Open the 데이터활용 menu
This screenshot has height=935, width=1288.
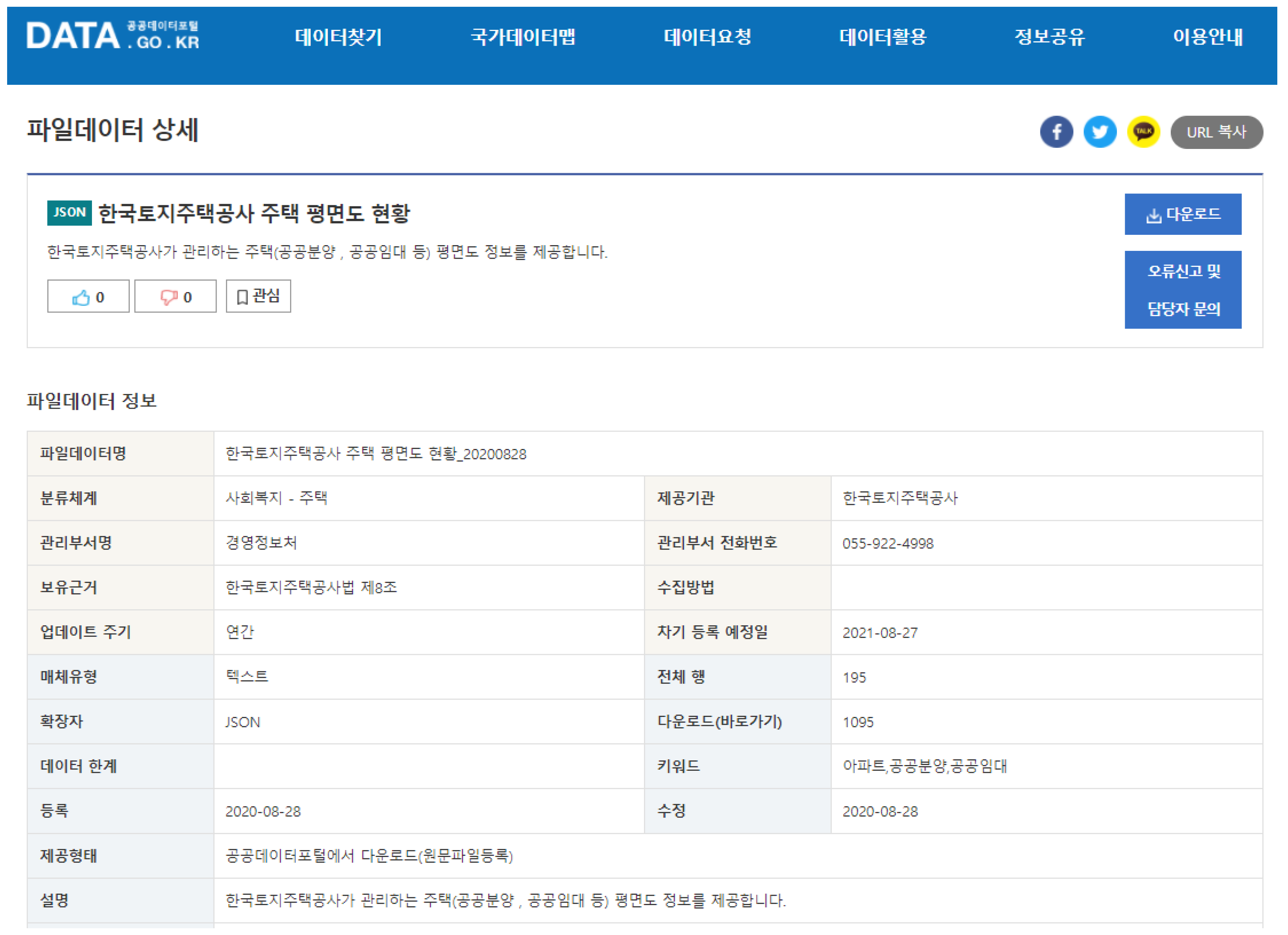pyautogui.click(x=882, y=37)
